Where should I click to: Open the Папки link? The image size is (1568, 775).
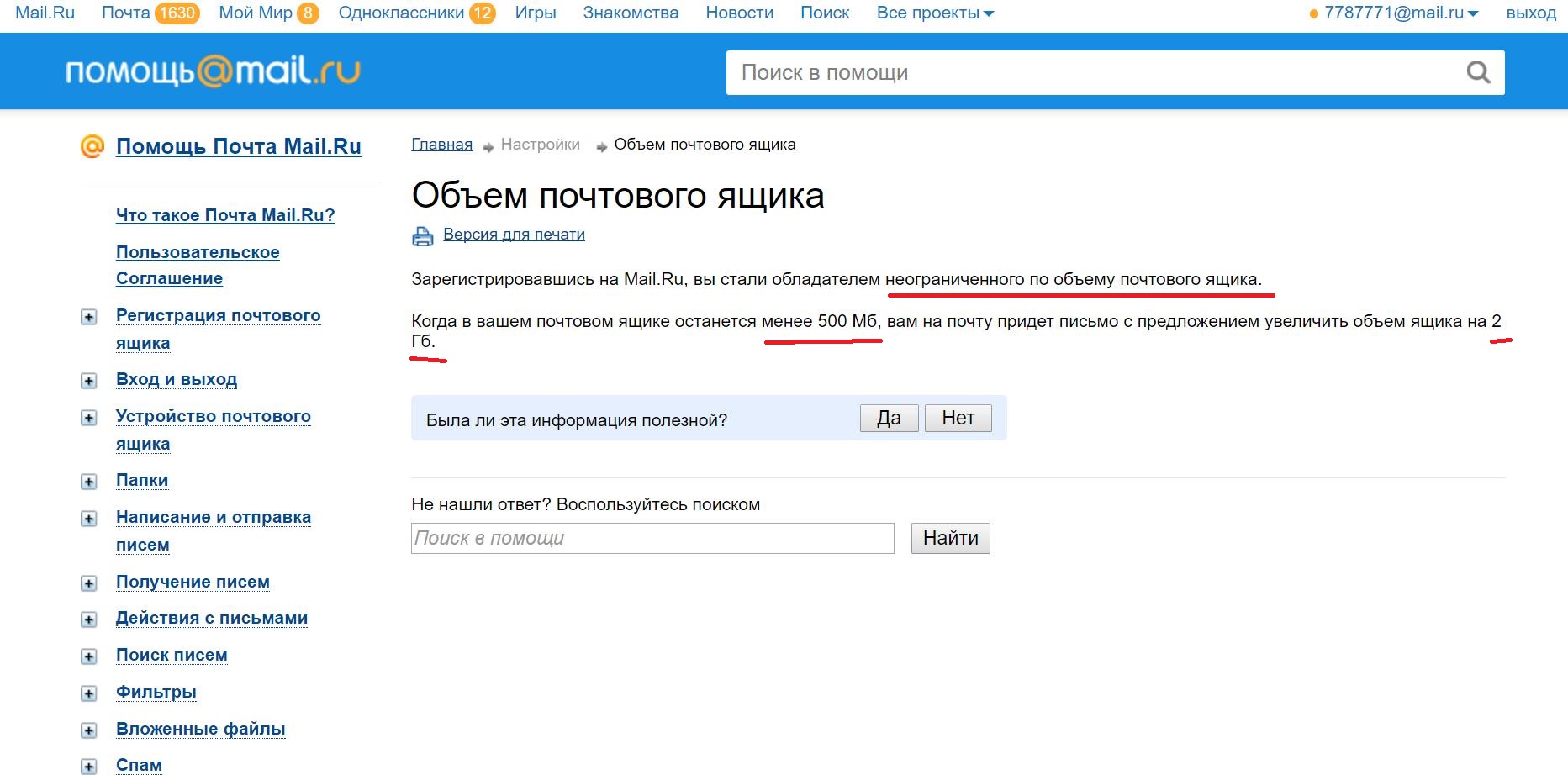point(142,480)
